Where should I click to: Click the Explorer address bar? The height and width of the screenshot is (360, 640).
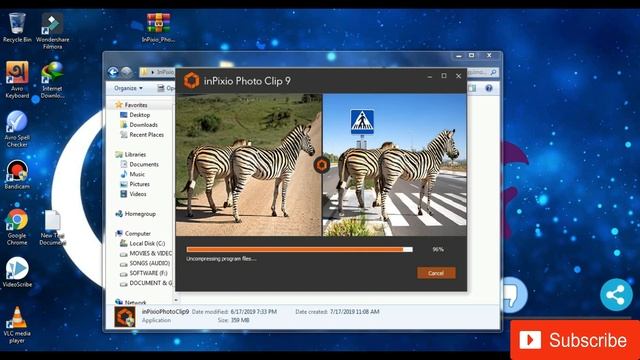pos(157,72)
